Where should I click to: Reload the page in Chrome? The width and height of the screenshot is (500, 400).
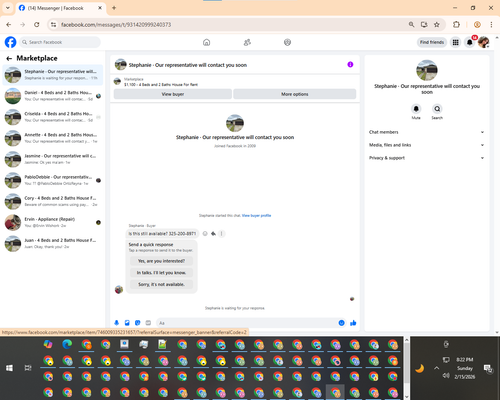37,25
